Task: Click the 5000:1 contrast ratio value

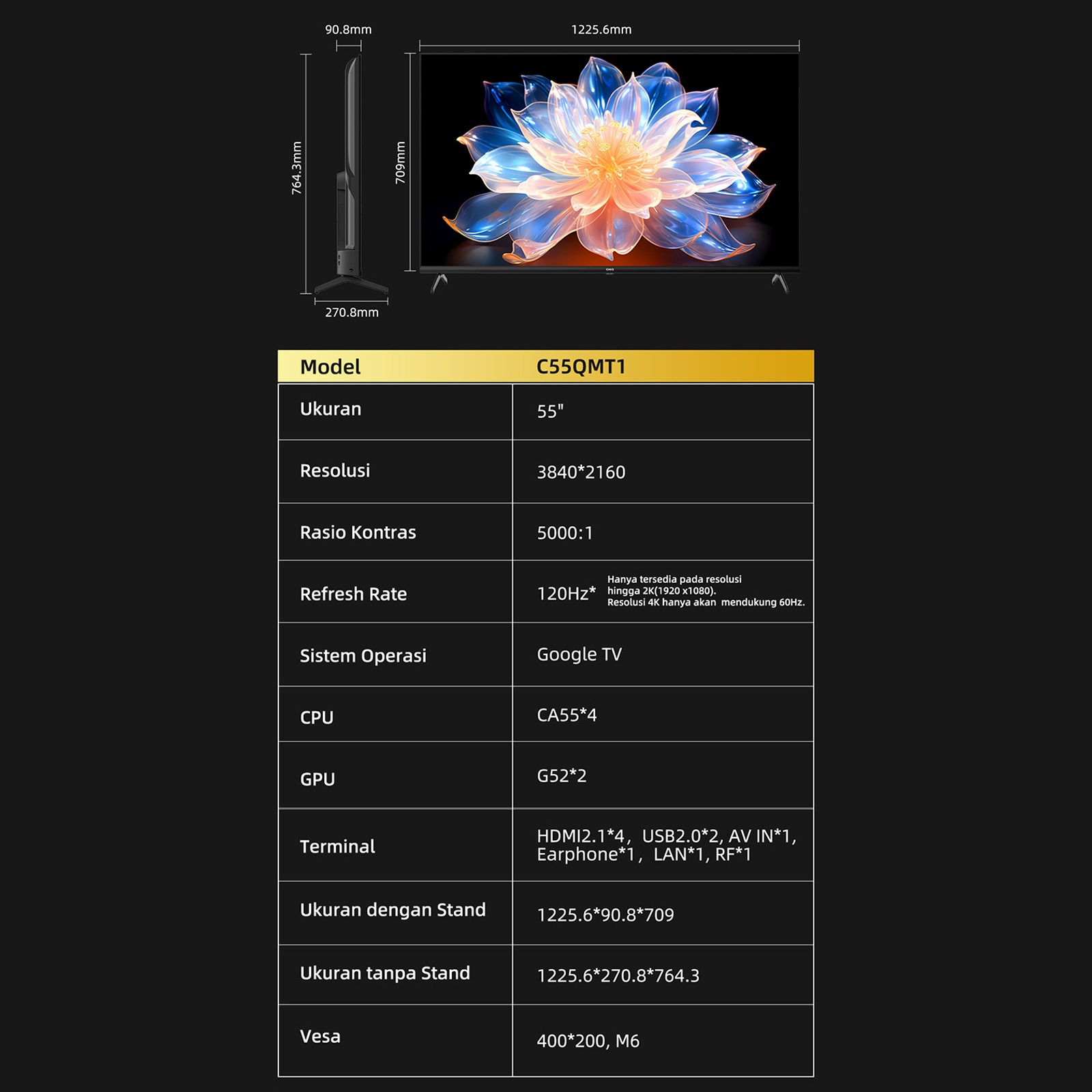Action: click(x=565, y=533)
